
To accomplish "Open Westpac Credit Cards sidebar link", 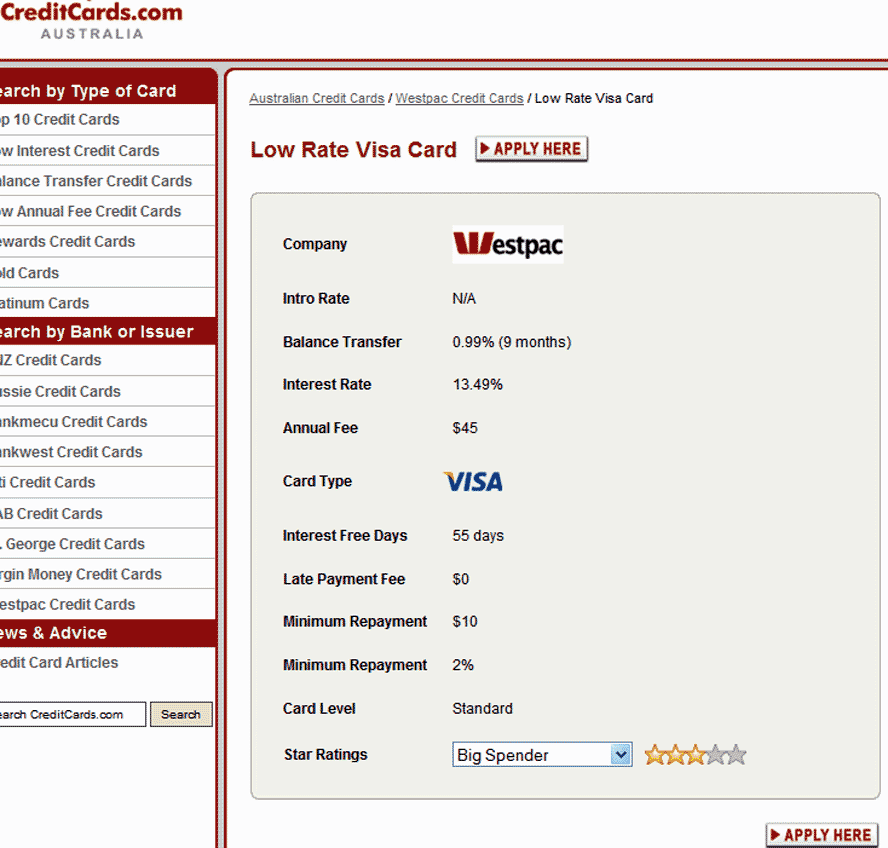I will 108,604.
